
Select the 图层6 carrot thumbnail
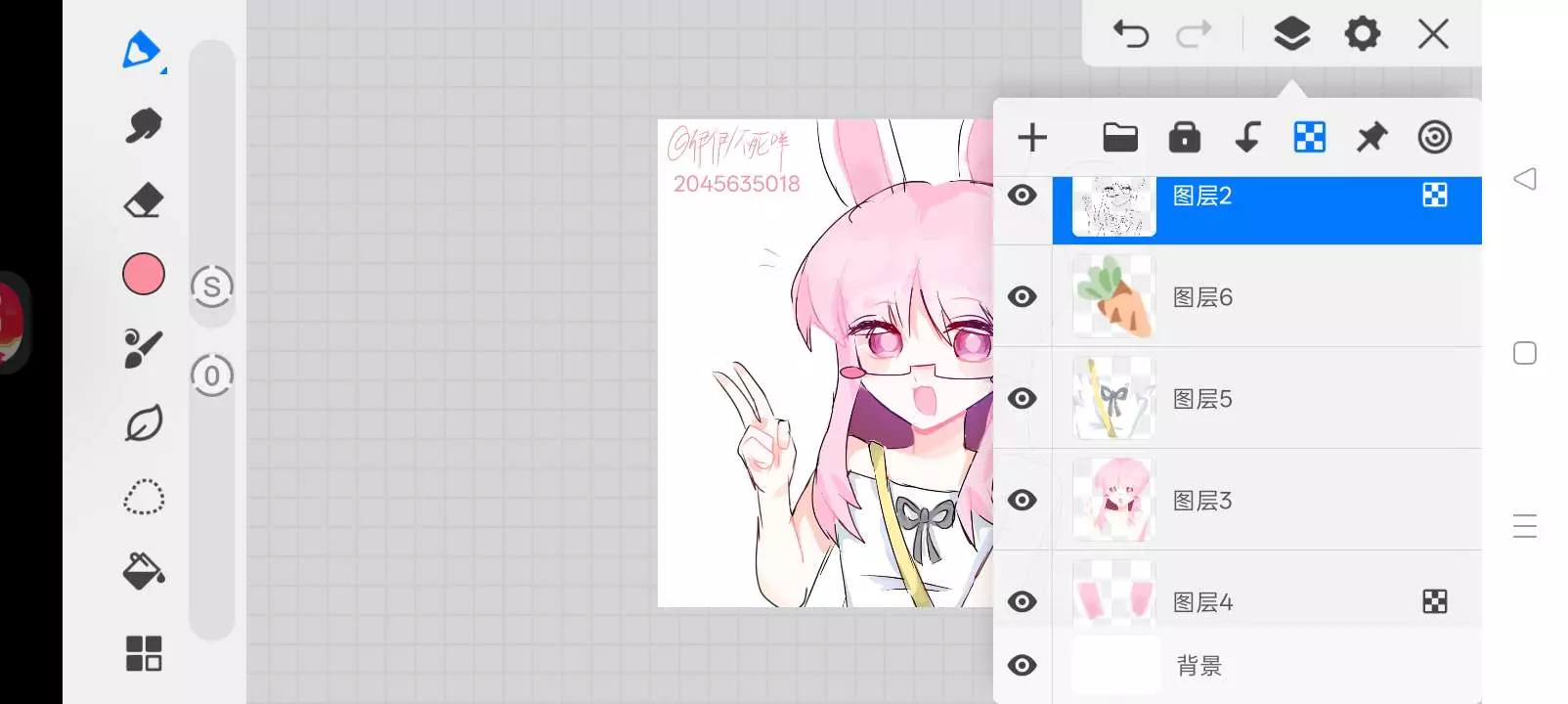[1114, 296]
